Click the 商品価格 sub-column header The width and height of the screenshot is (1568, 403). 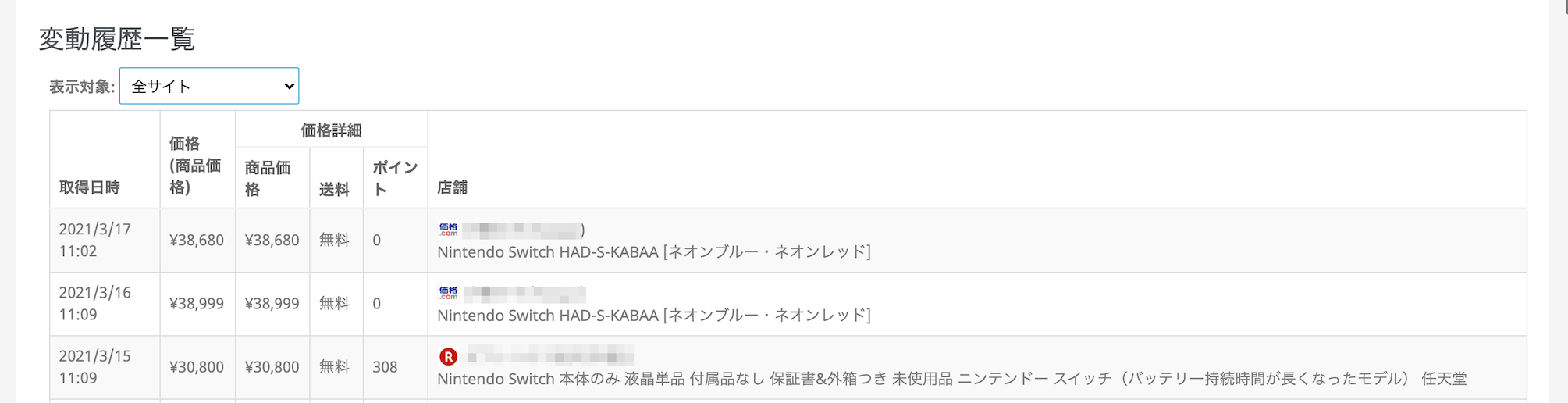[x=267, y=178]
